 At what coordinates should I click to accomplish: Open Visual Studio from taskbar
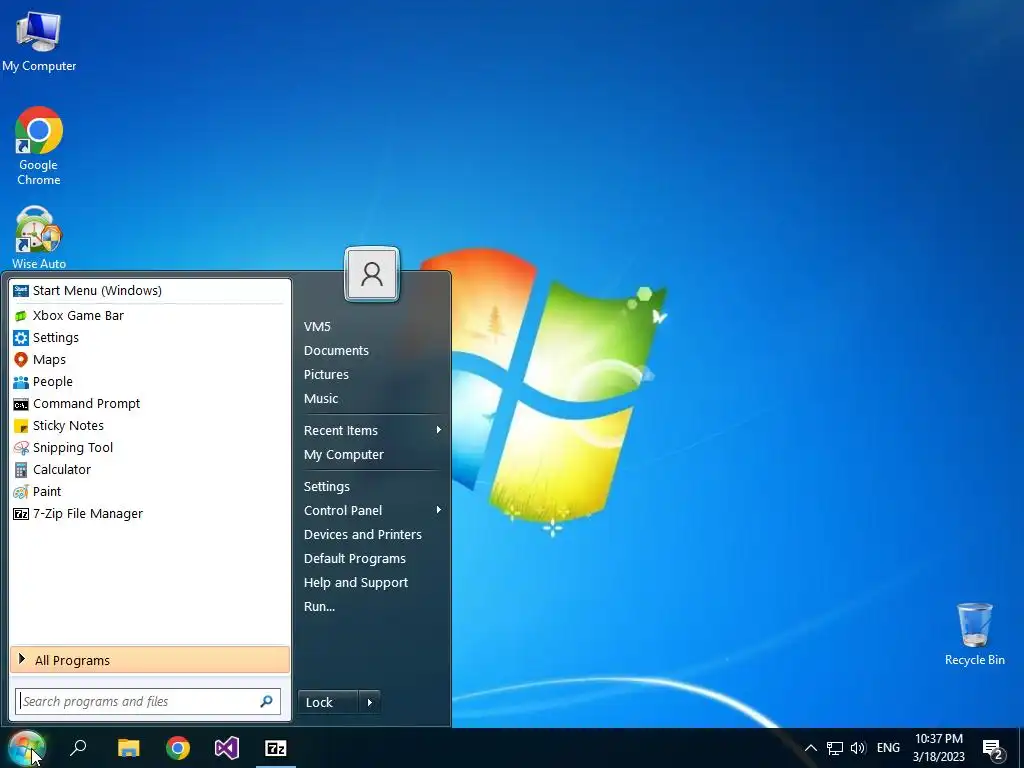click(227, 748)
